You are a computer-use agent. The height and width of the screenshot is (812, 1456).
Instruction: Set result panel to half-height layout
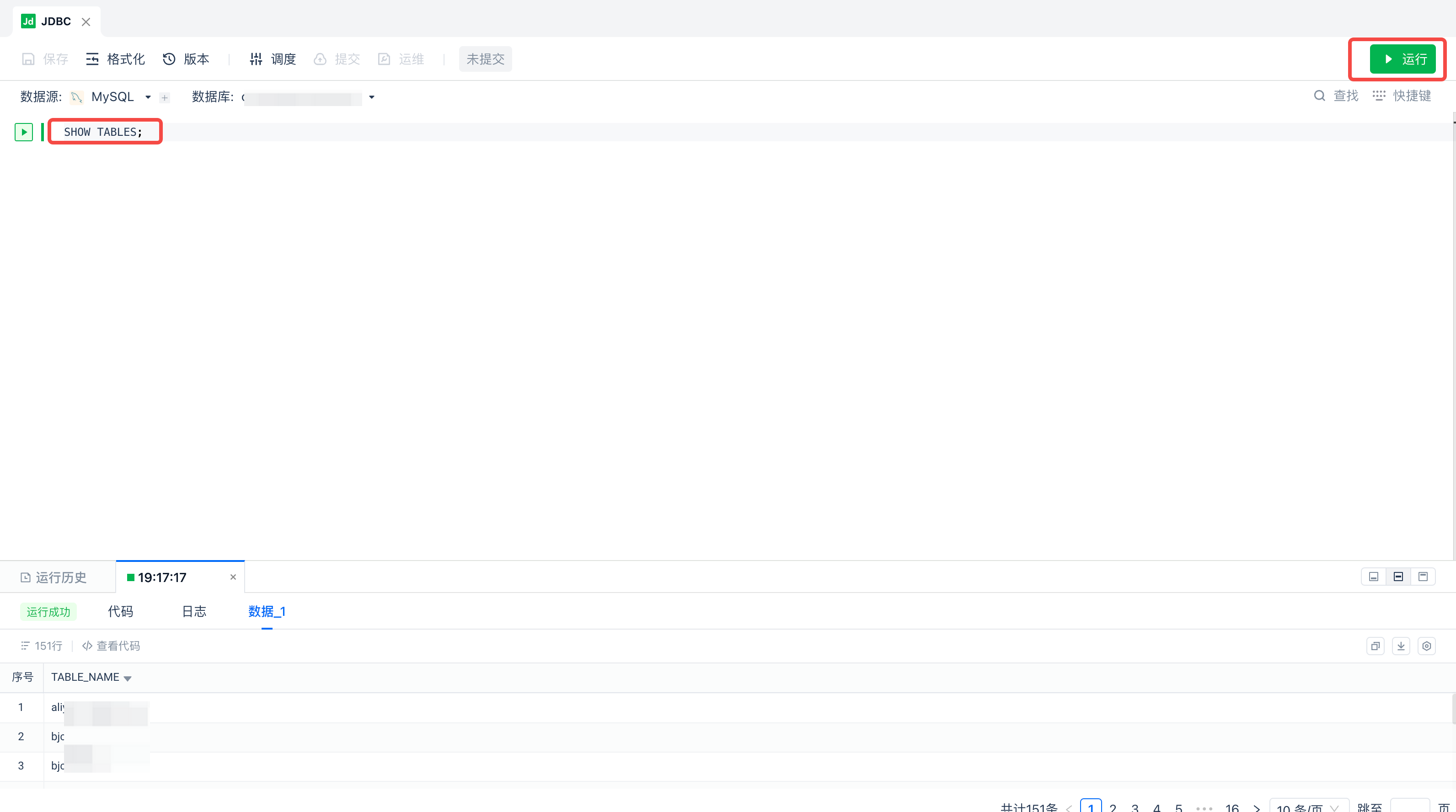point(1398,577)
